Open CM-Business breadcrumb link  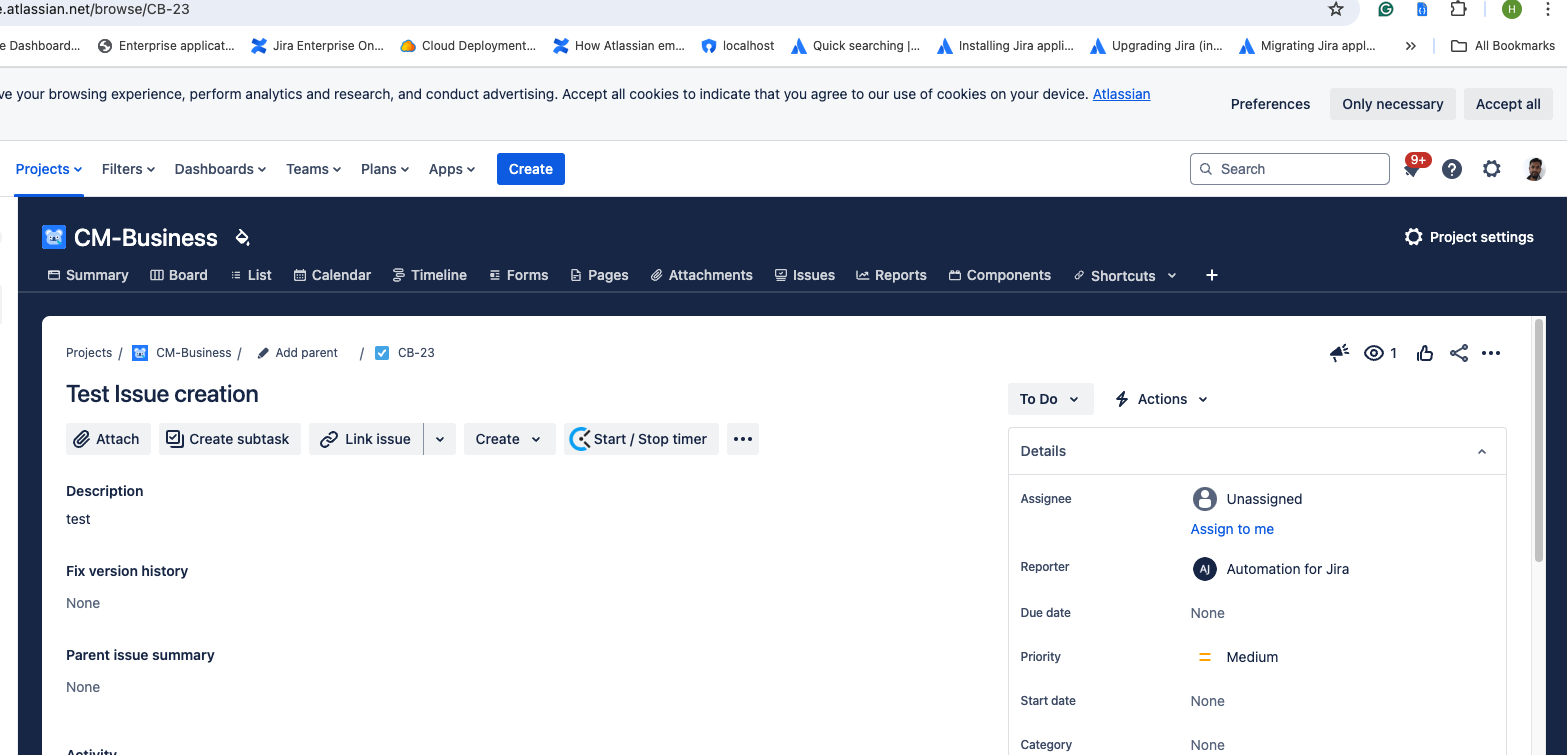[194, 353]
